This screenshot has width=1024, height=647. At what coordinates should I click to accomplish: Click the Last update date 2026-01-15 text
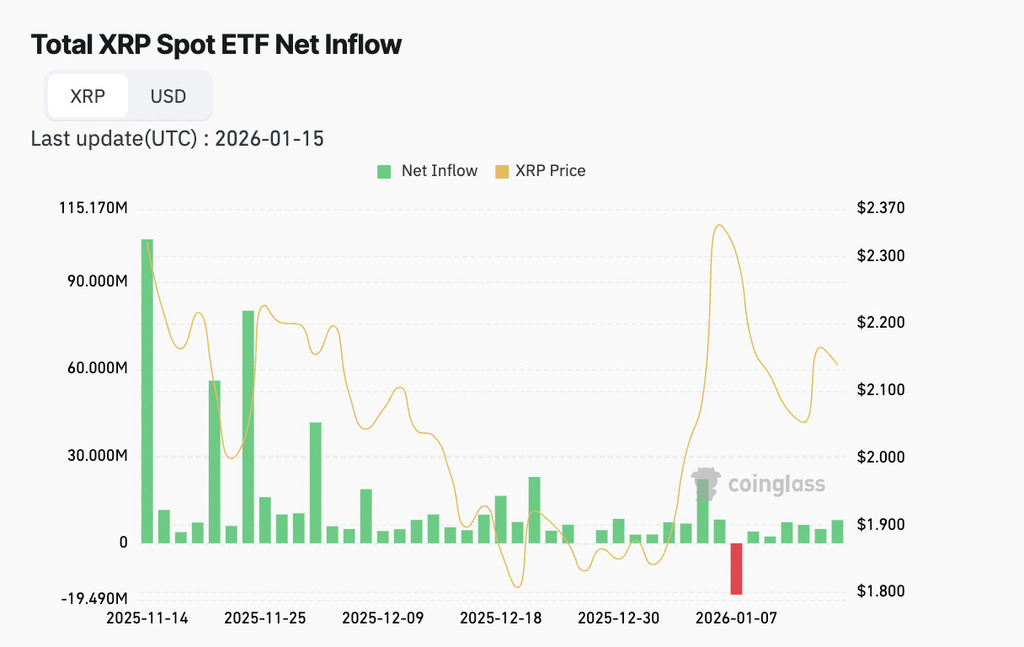pyautogui.click(x=269, y=138)
